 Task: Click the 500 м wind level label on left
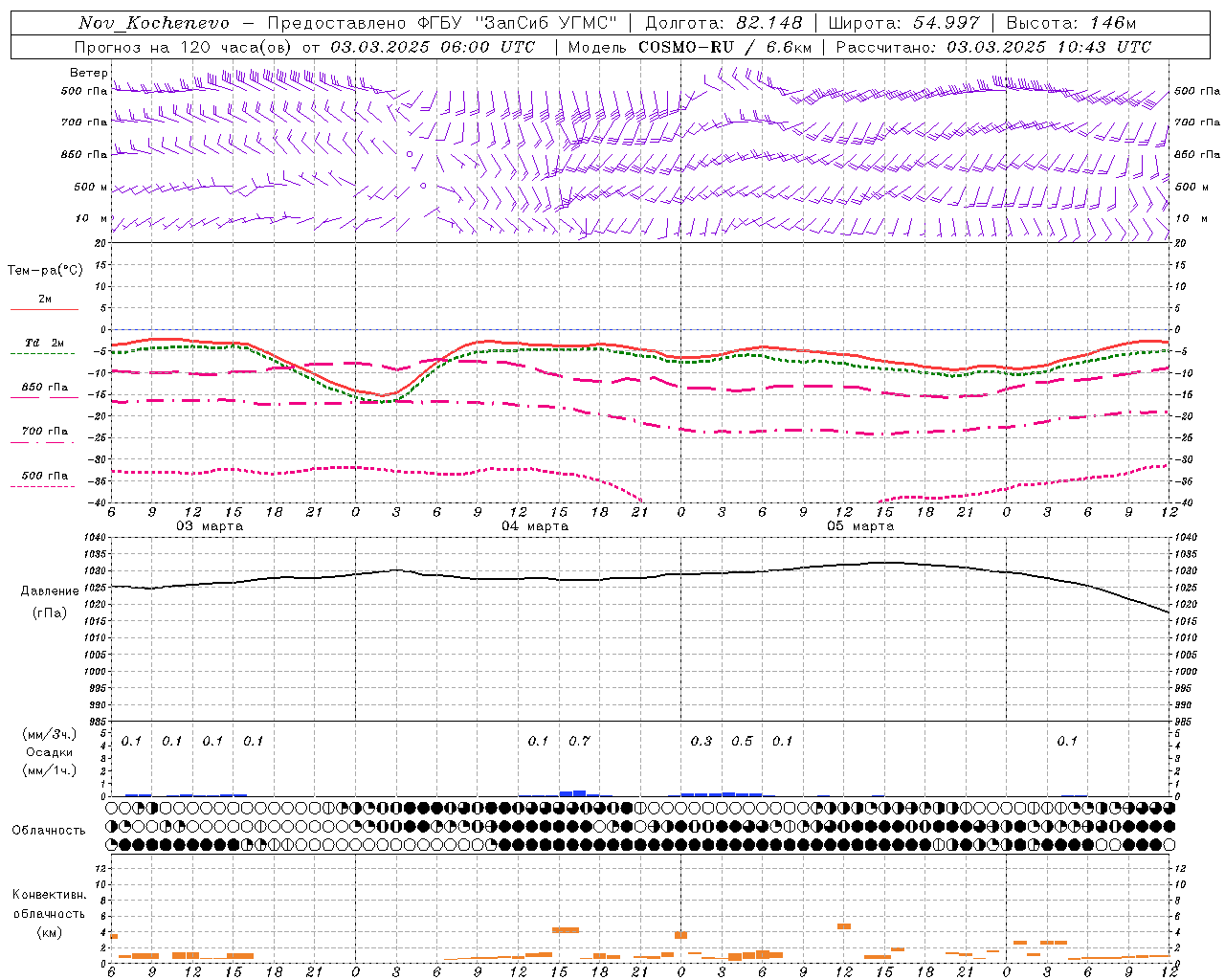(91, 187)
